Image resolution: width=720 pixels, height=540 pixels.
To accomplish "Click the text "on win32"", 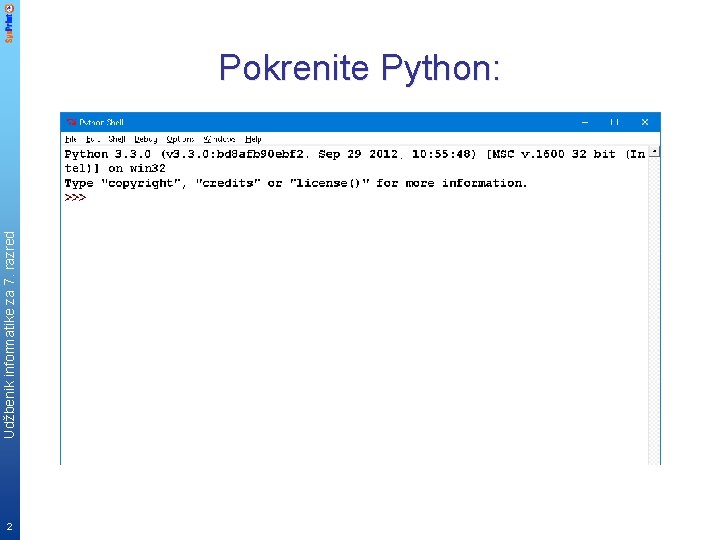I will [137, 169].
